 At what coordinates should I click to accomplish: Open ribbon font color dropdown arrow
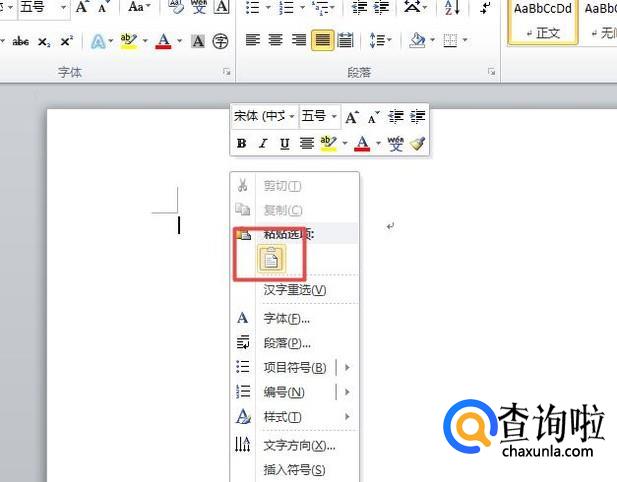coord(179,41)
